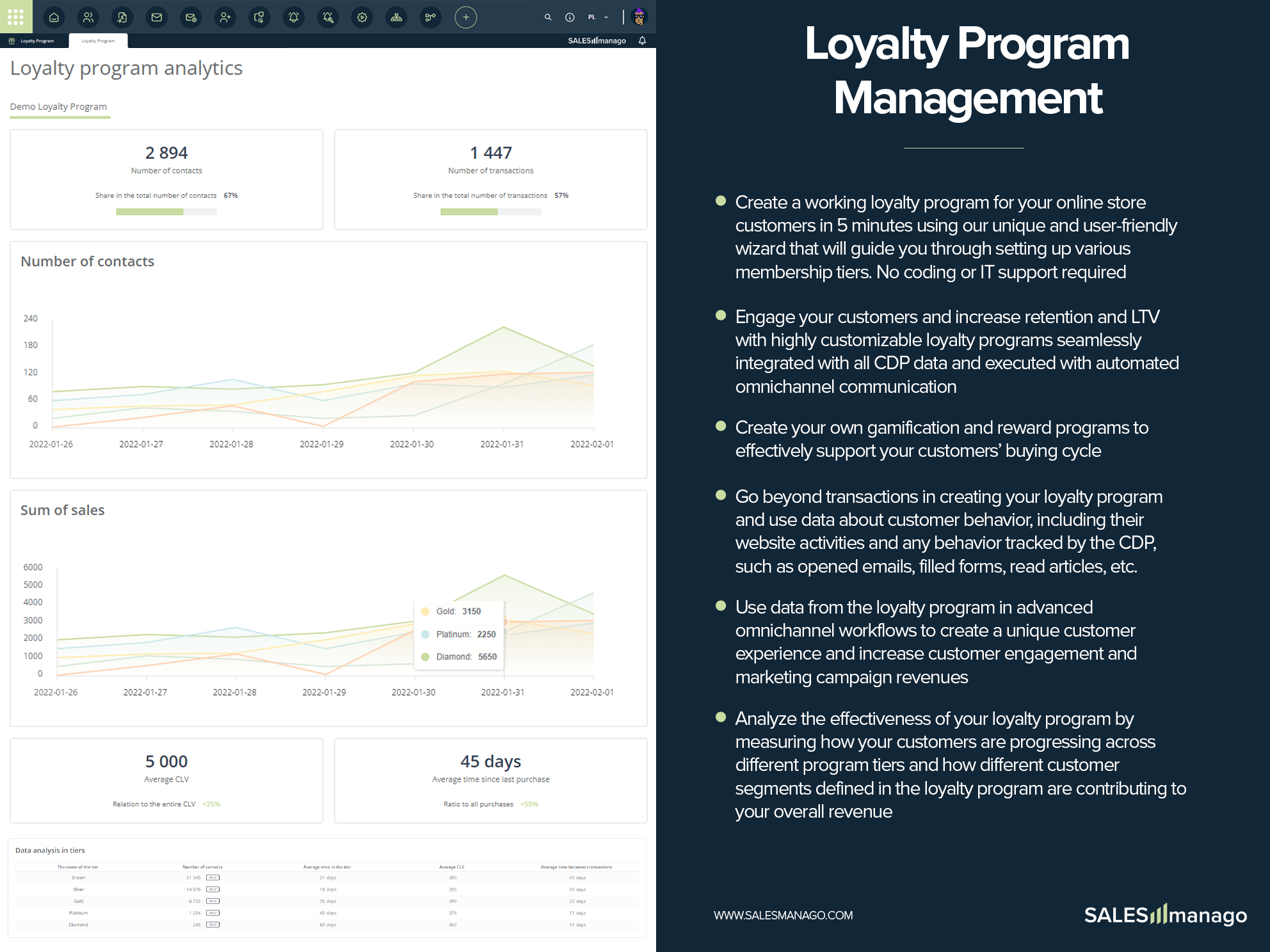Click the bell notifications toolbar icon
This screenshot has width=1270, height=952.
coord(293,17)
